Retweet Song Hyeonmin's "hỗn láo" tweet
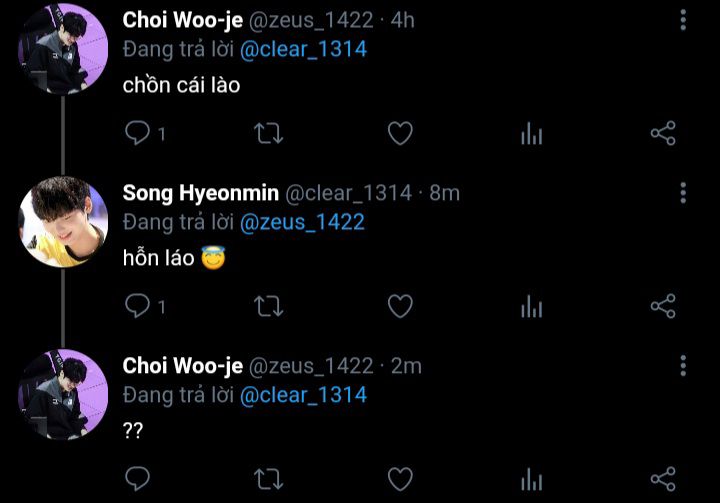The height and width of the screenshot is (503, 720). [x=269, y=306]
